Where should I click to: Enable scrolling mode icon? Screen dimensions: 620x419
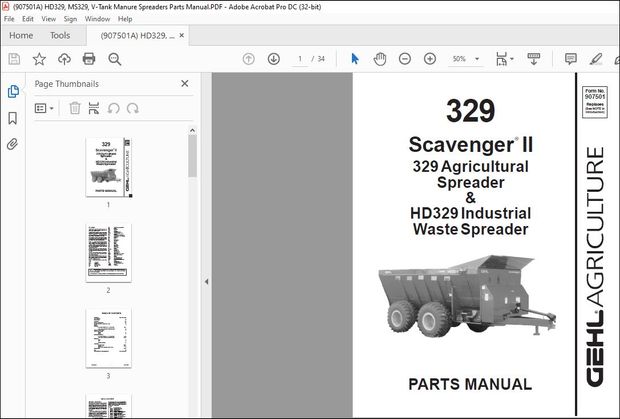pyautogui.click(x=534, y=59)
